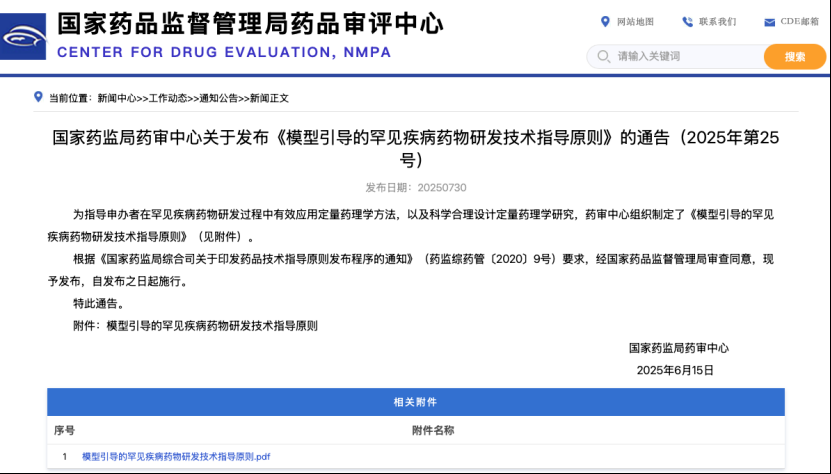Click the contact us phone icon
831x474 pixels.
tap(687, 21)
